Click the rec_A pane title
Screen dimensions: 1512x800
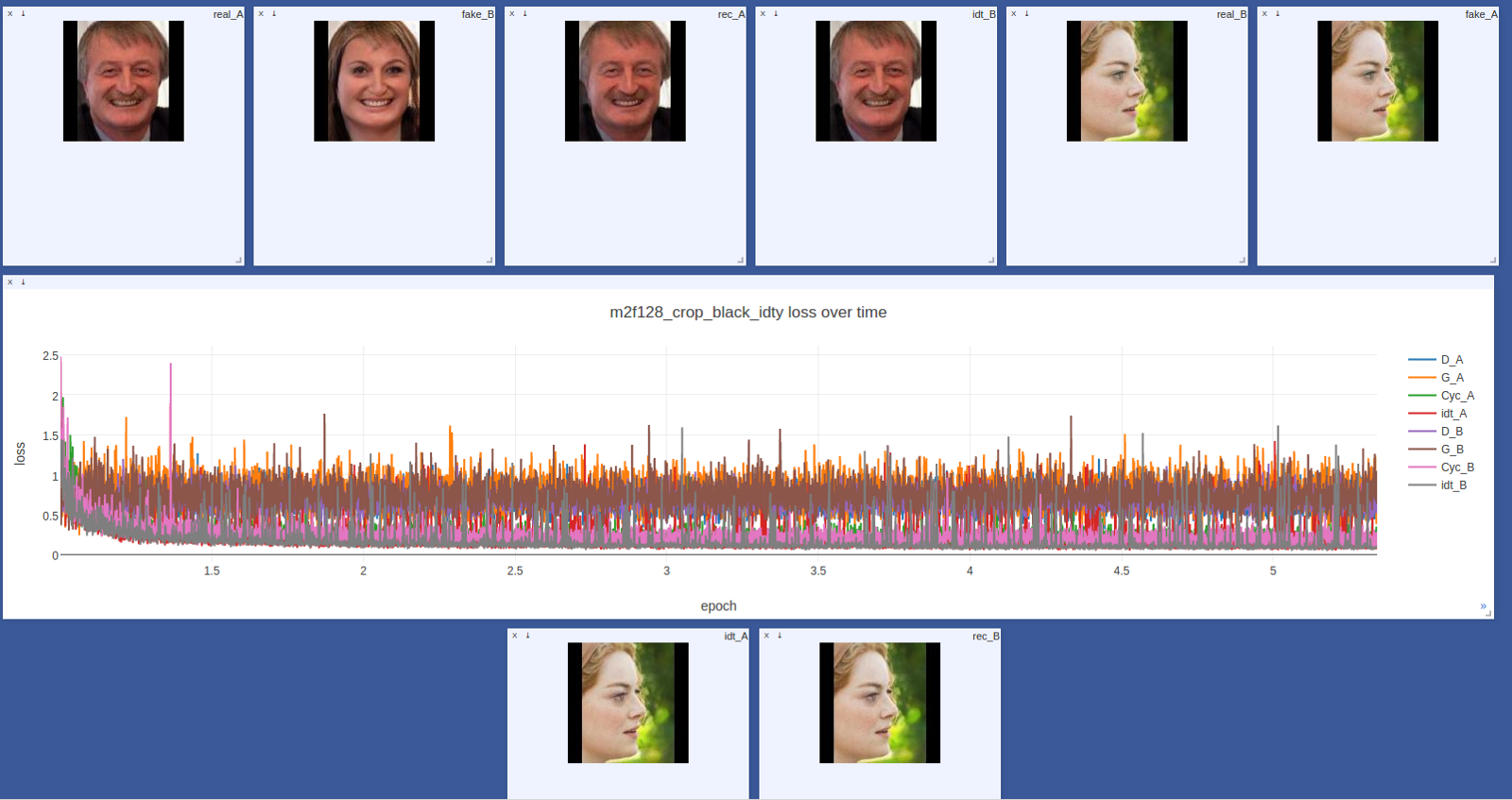click(730, 14)
